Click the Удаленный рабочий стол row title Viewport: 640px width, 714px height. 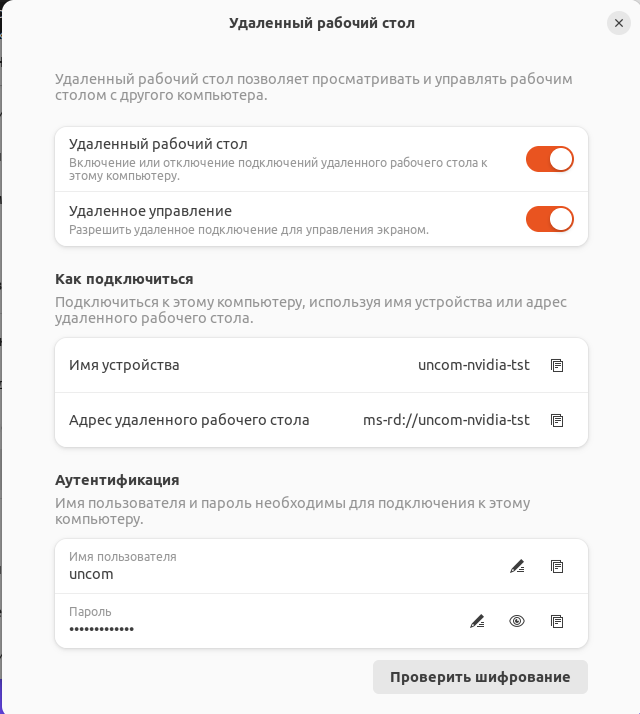point(158,144)
